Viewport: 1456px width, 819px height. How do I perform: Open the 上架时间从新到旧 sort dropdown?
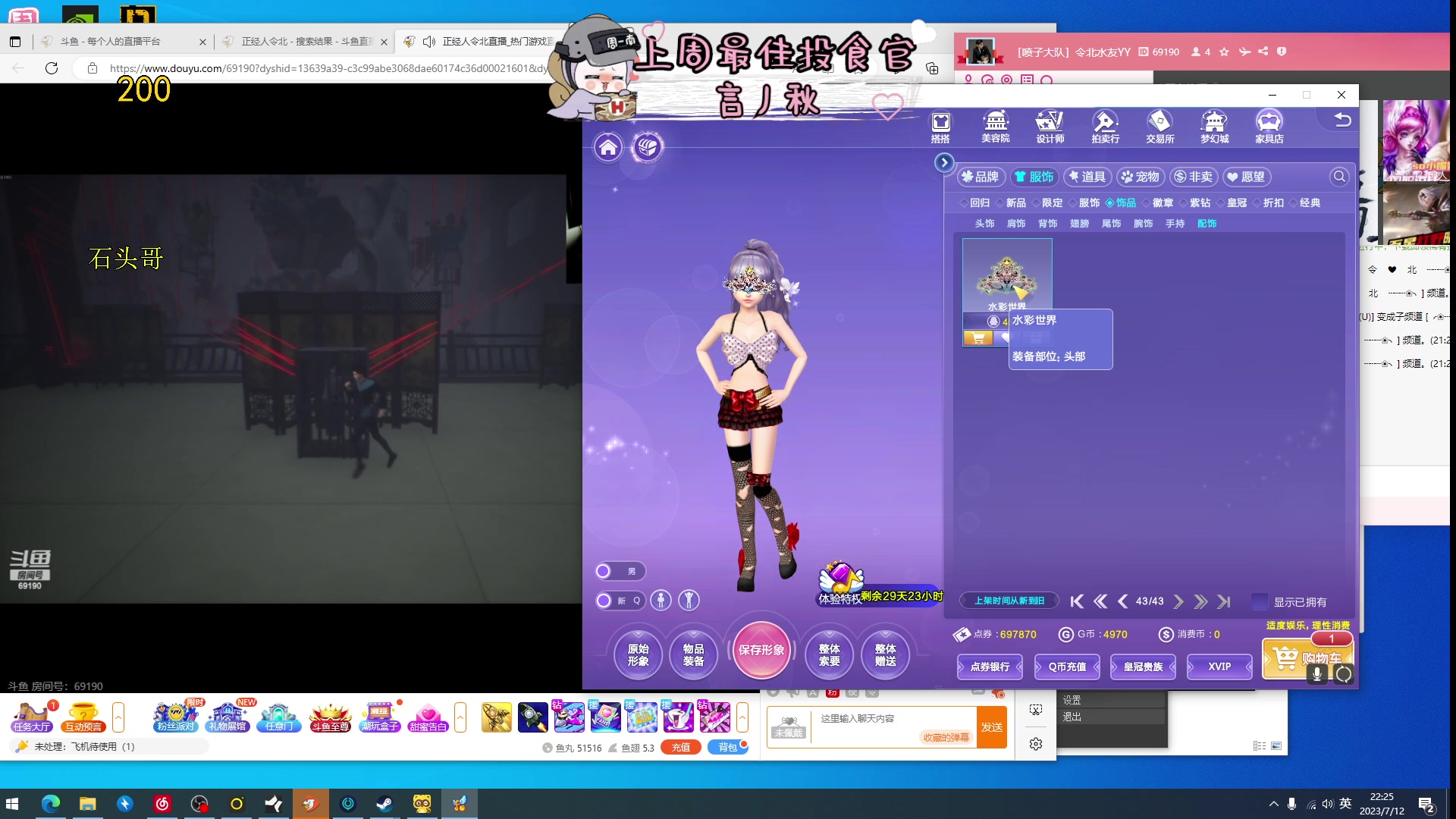[1009, 601]
